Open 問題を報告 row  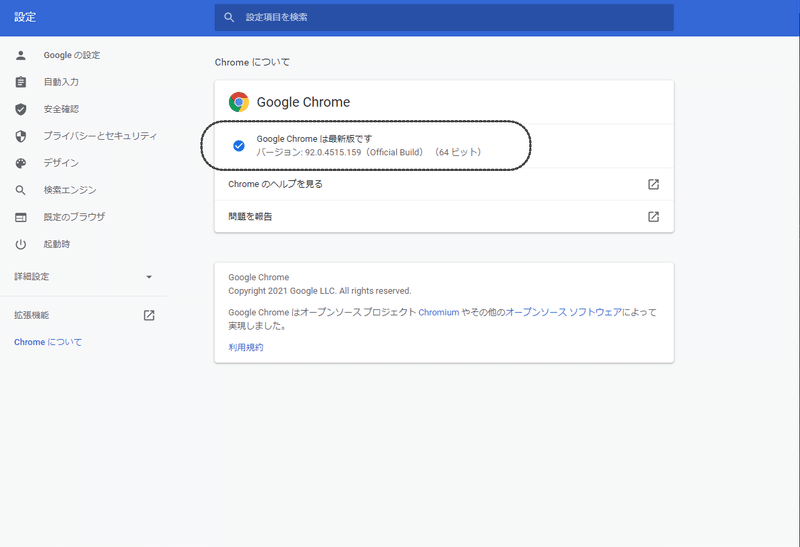[x=444, y=216]
